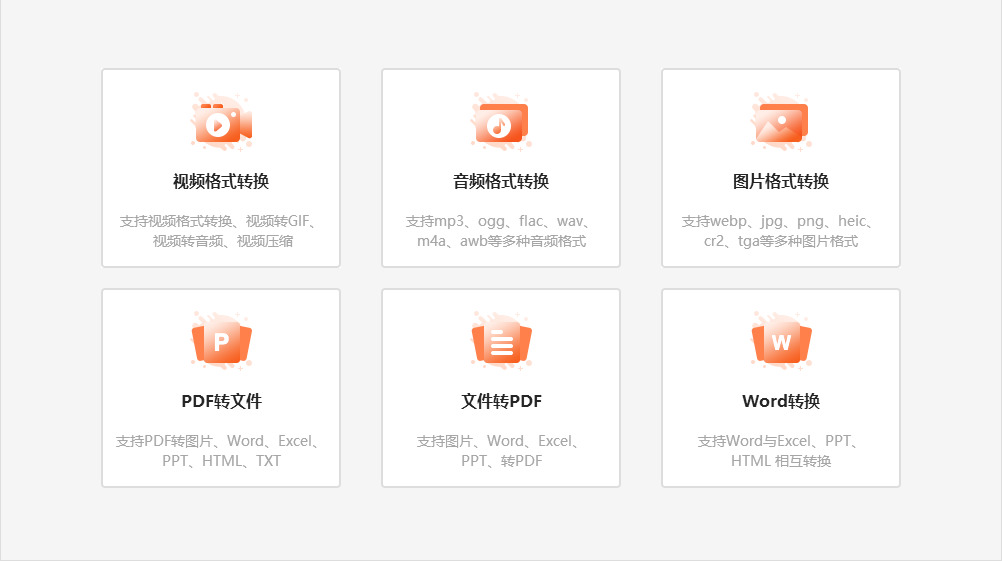This screenshot has width=1002, height=561.
Task: Click description 支持视频格式转换、视频转GIF
Action: click(x=221, y=231)
